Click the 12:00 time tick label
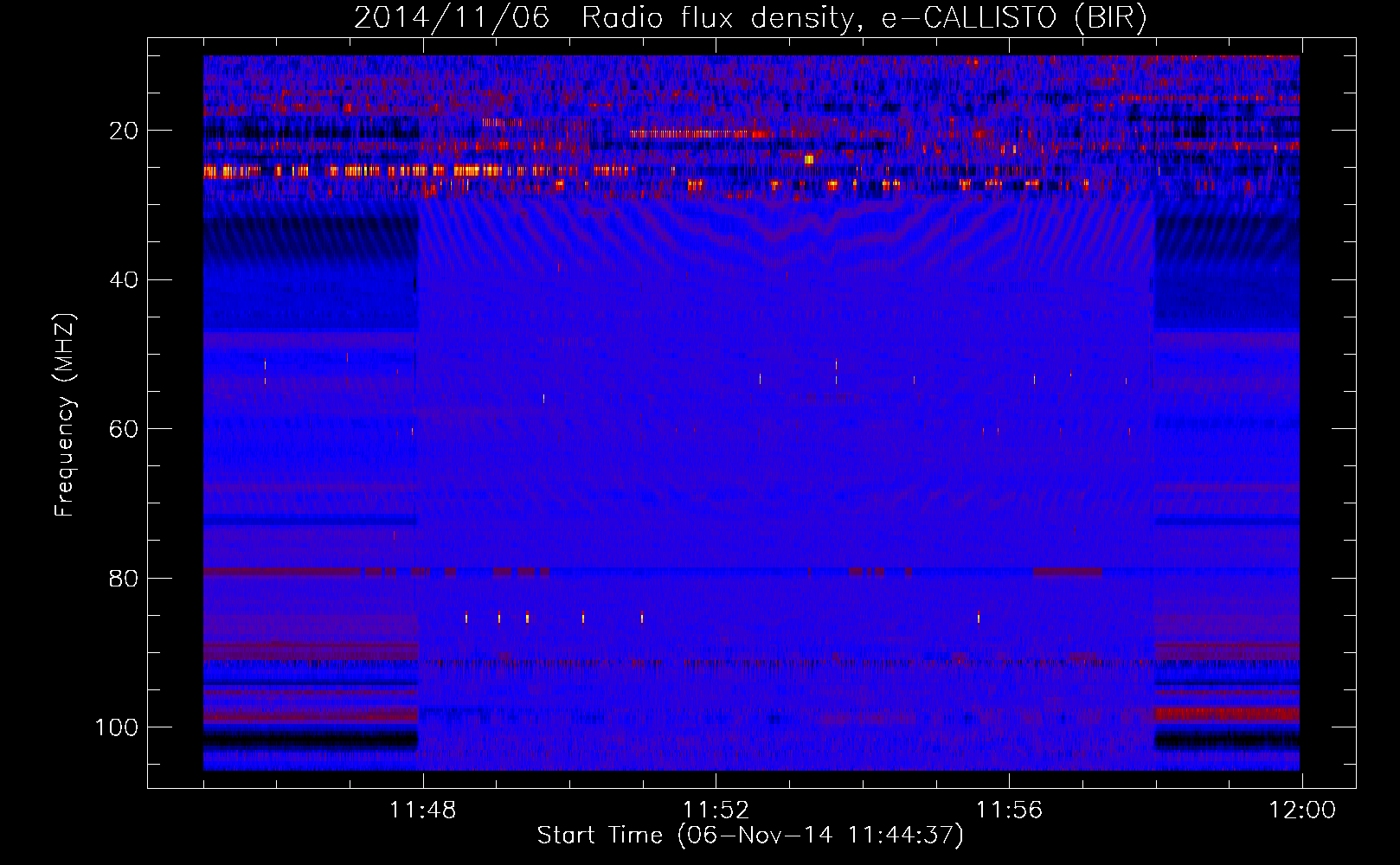The image size is (1400, 865). point(1302,811)
